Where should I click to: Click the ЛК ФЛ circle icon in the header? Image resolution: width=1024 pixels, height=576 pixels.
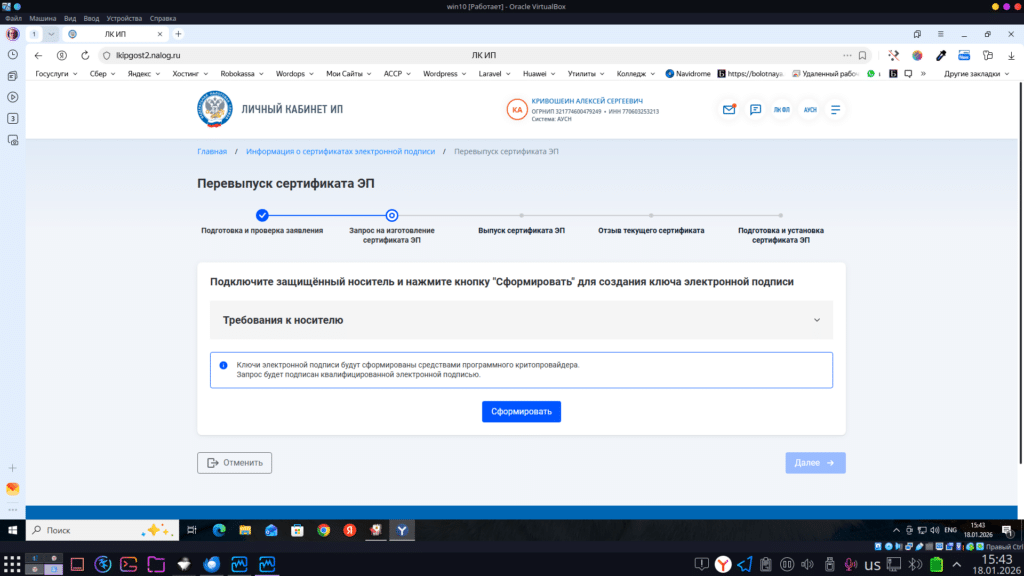click(x=782, y=109)
